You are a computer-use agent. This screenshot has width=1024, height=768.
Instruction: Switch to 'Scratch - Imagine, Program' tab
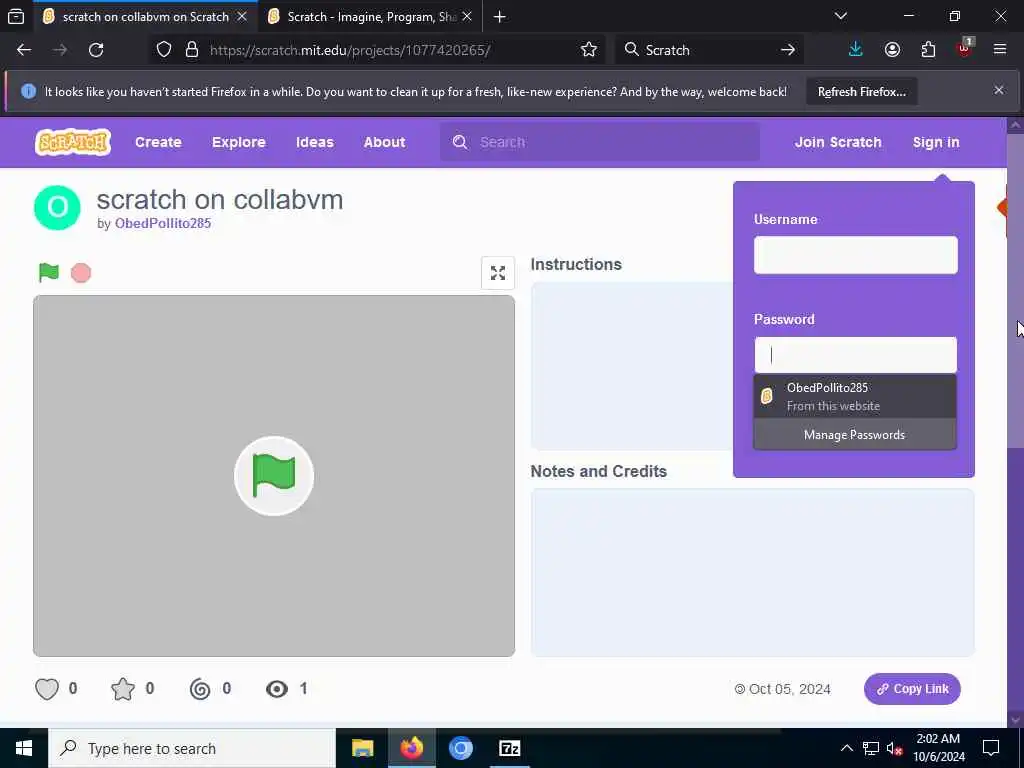tap(370, 16)
